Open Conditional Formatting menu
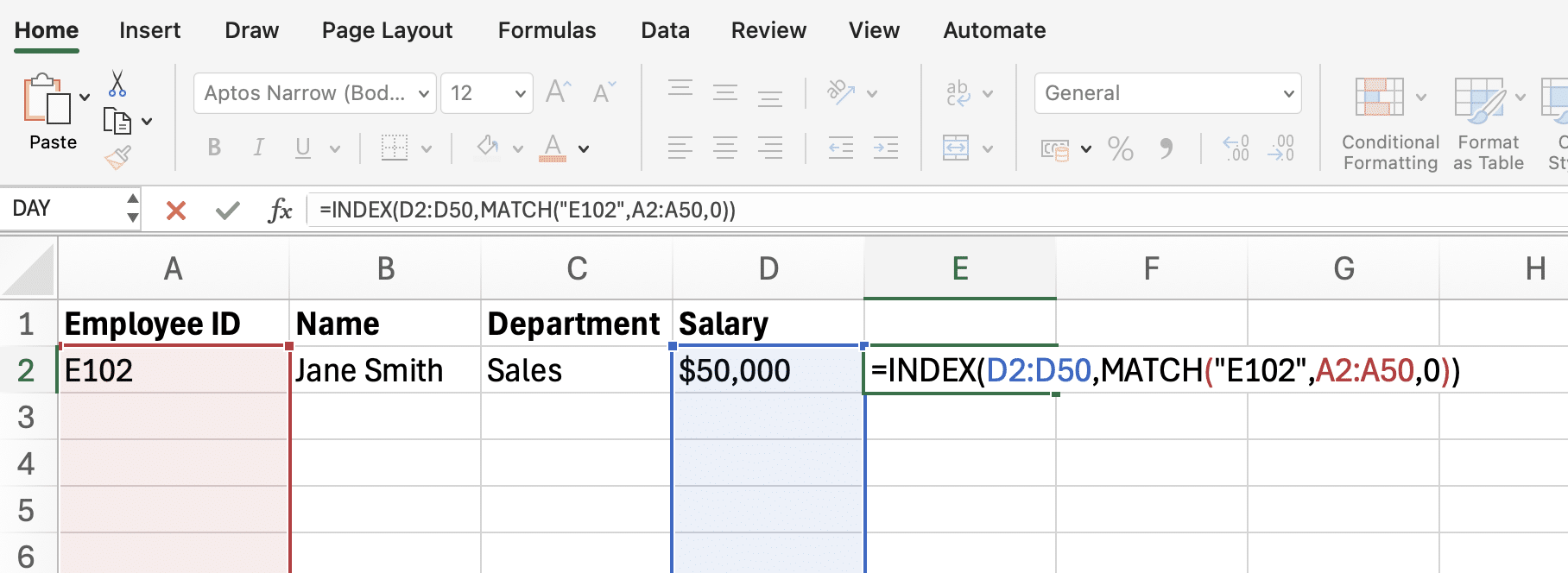 [x=1390, y=124]
